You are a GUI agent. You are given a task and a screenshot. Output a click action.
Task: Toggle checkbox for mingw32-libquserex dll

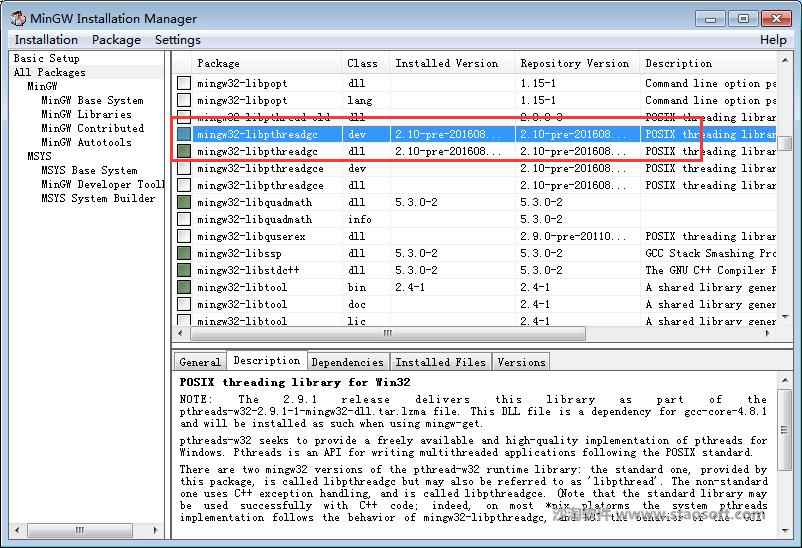(x=184, y=236)
